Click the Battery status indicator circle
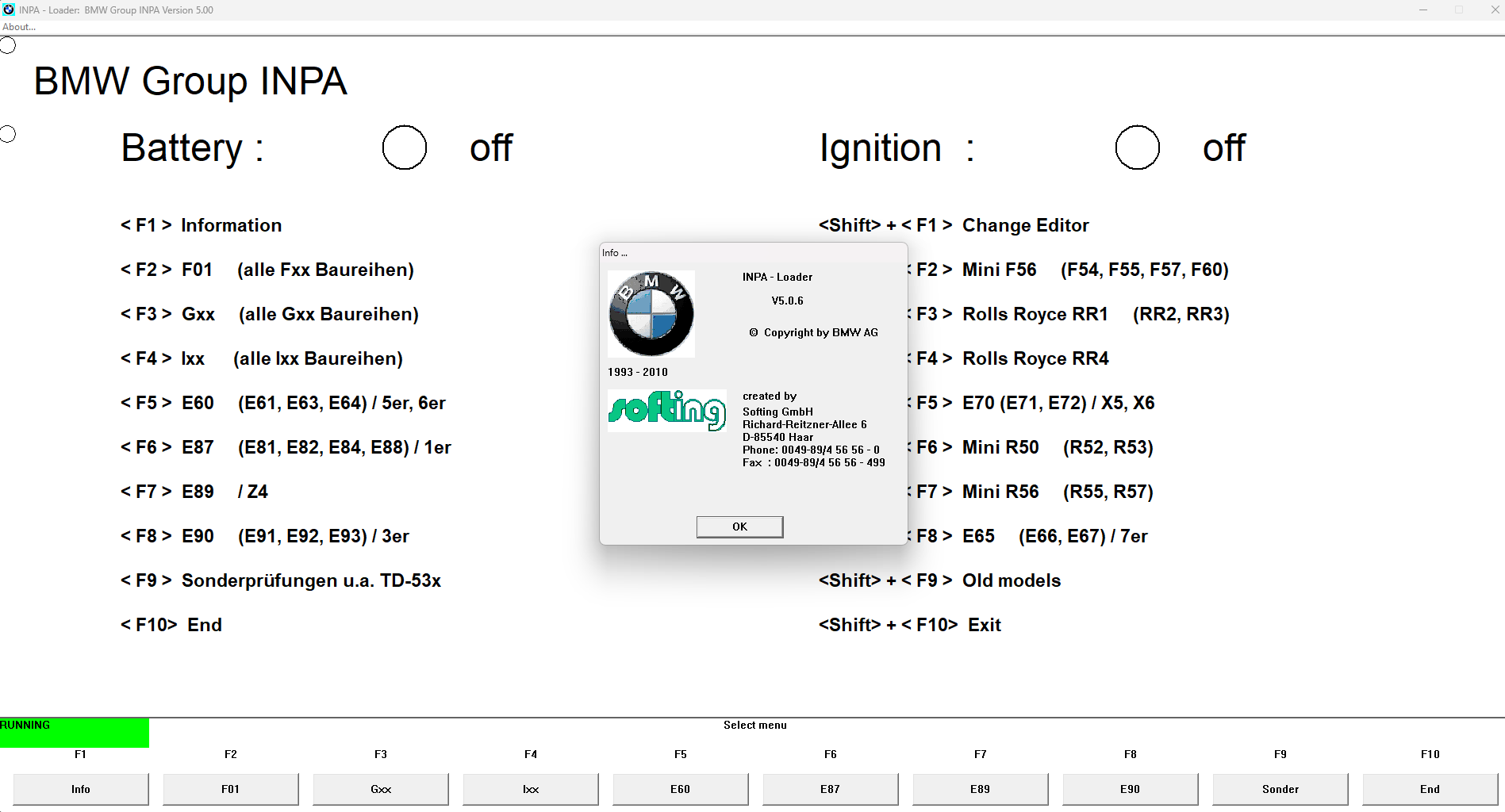Viewport: 1505px width, 812px height. (405, 147)
